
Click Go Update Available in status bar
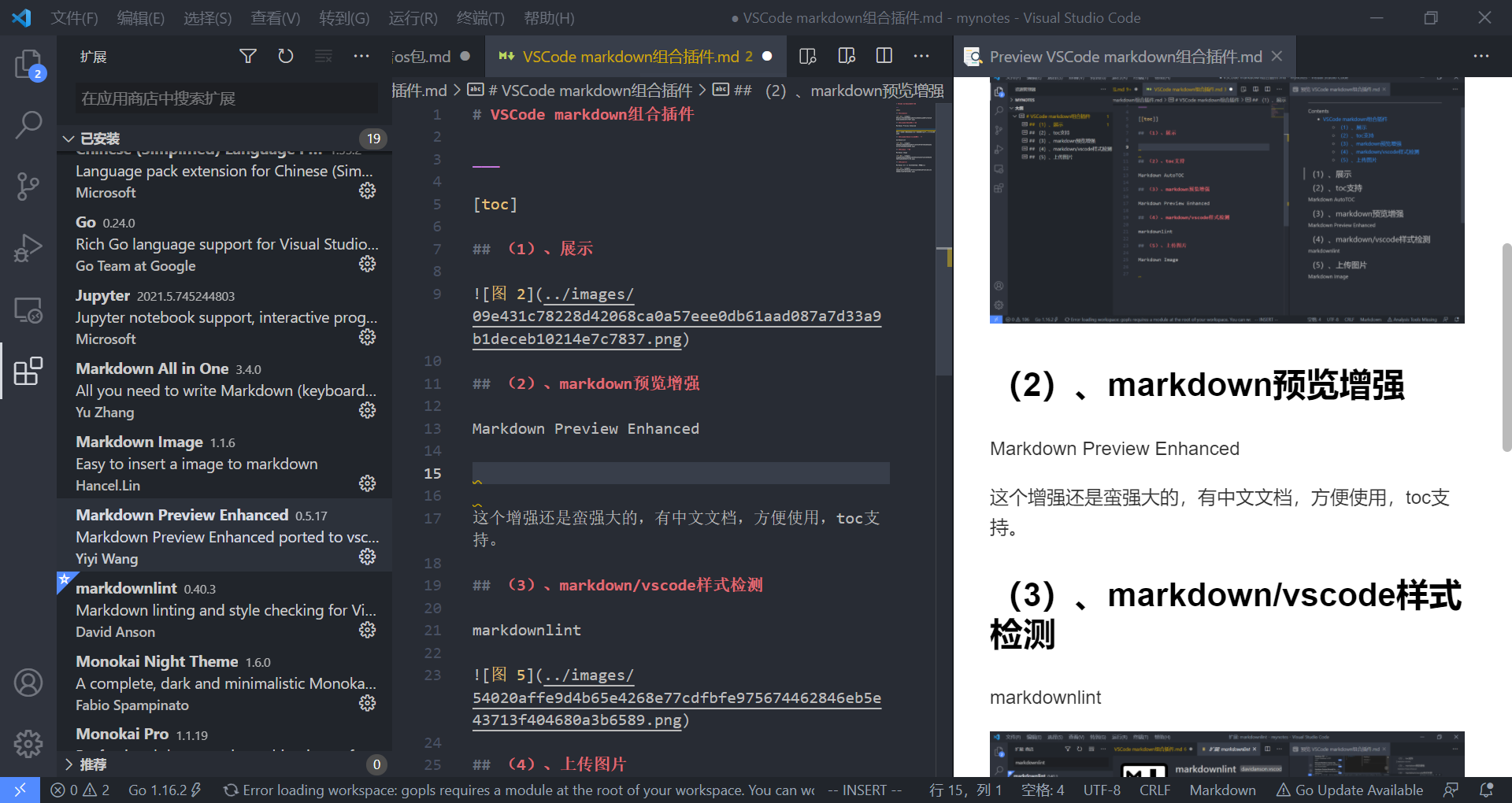[1350, 790]
